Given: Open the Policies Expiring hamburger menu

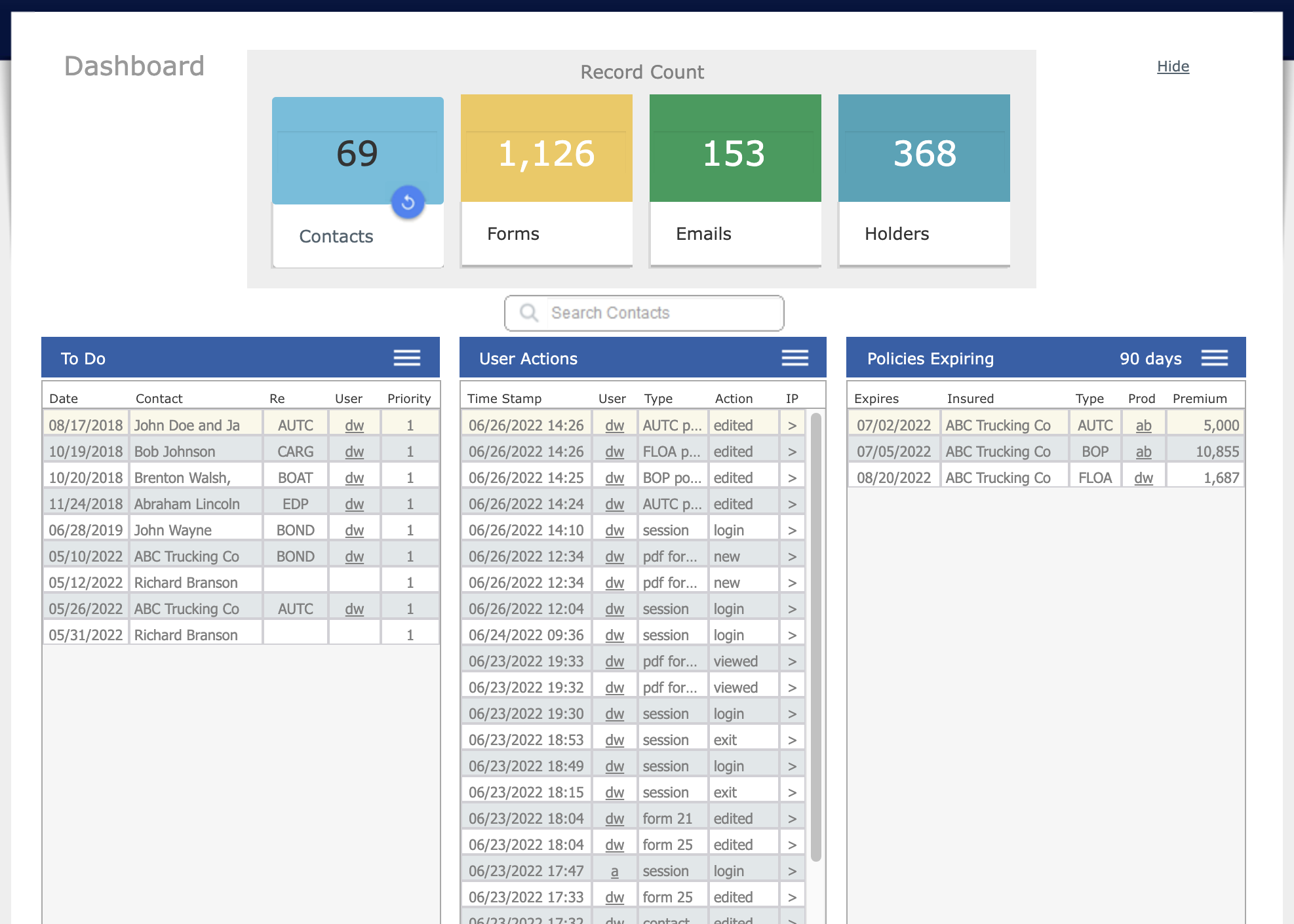Looking at the screenshot, I should (1215, 358).
